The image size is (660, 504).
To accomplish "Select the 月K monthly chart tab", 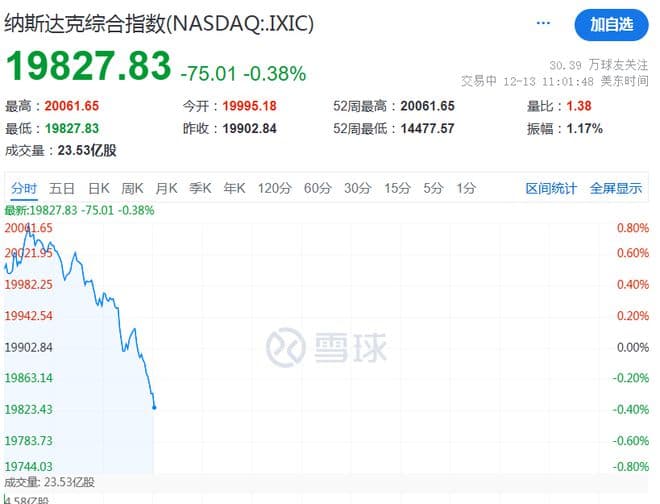I will tap(166, 188).
